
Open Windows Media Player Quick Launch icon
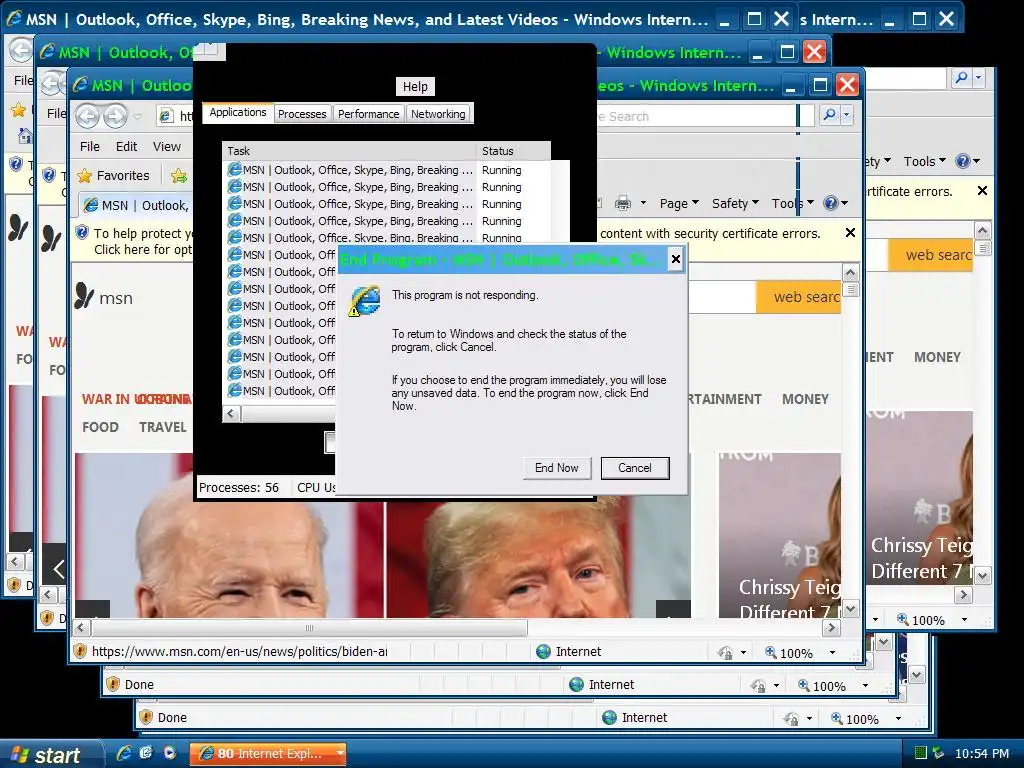[170, 752]
